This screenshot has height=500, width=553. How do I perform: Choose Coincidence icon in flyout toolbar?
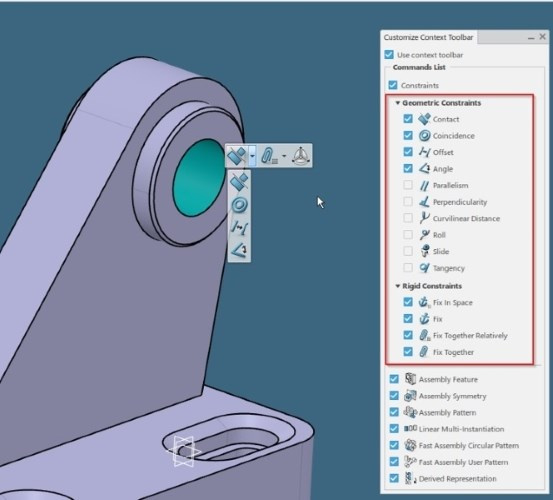point(239,205)
